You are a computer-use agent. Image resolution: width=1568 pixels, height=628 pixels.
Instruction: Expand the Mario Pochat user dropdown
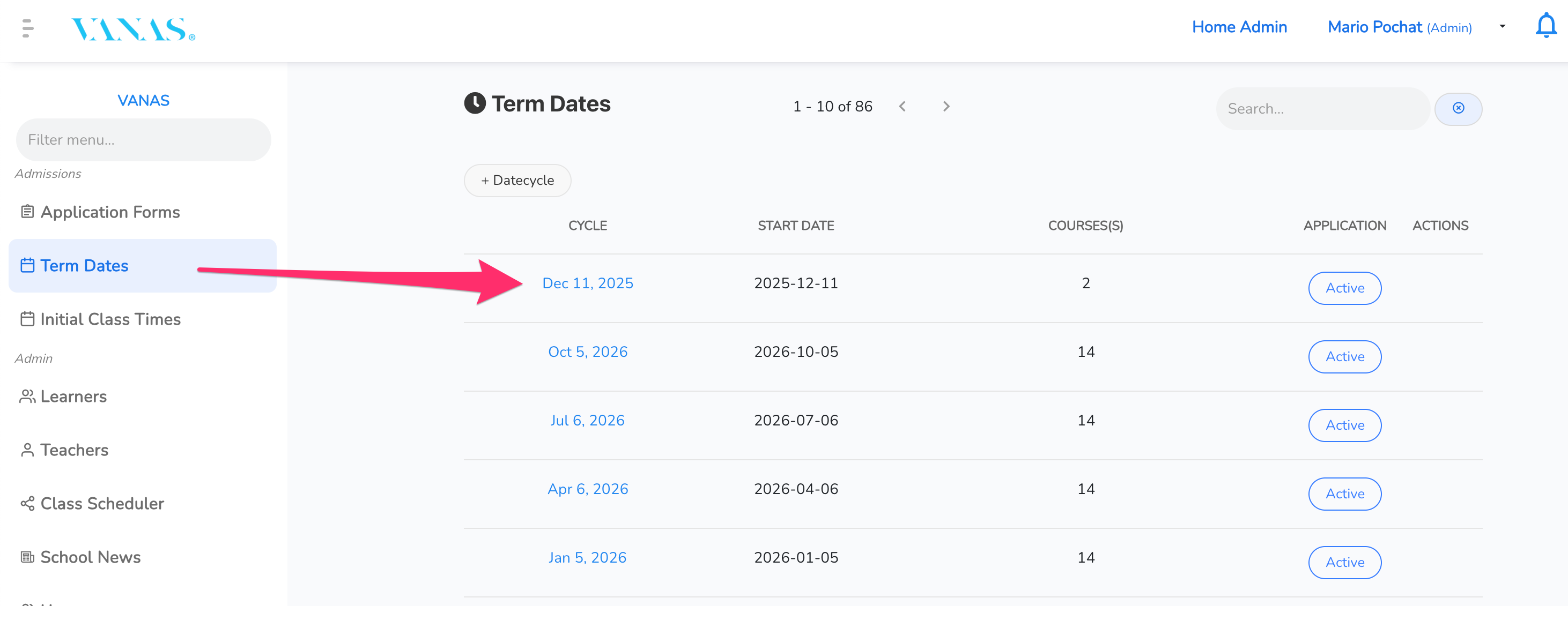coord(1502,27)
